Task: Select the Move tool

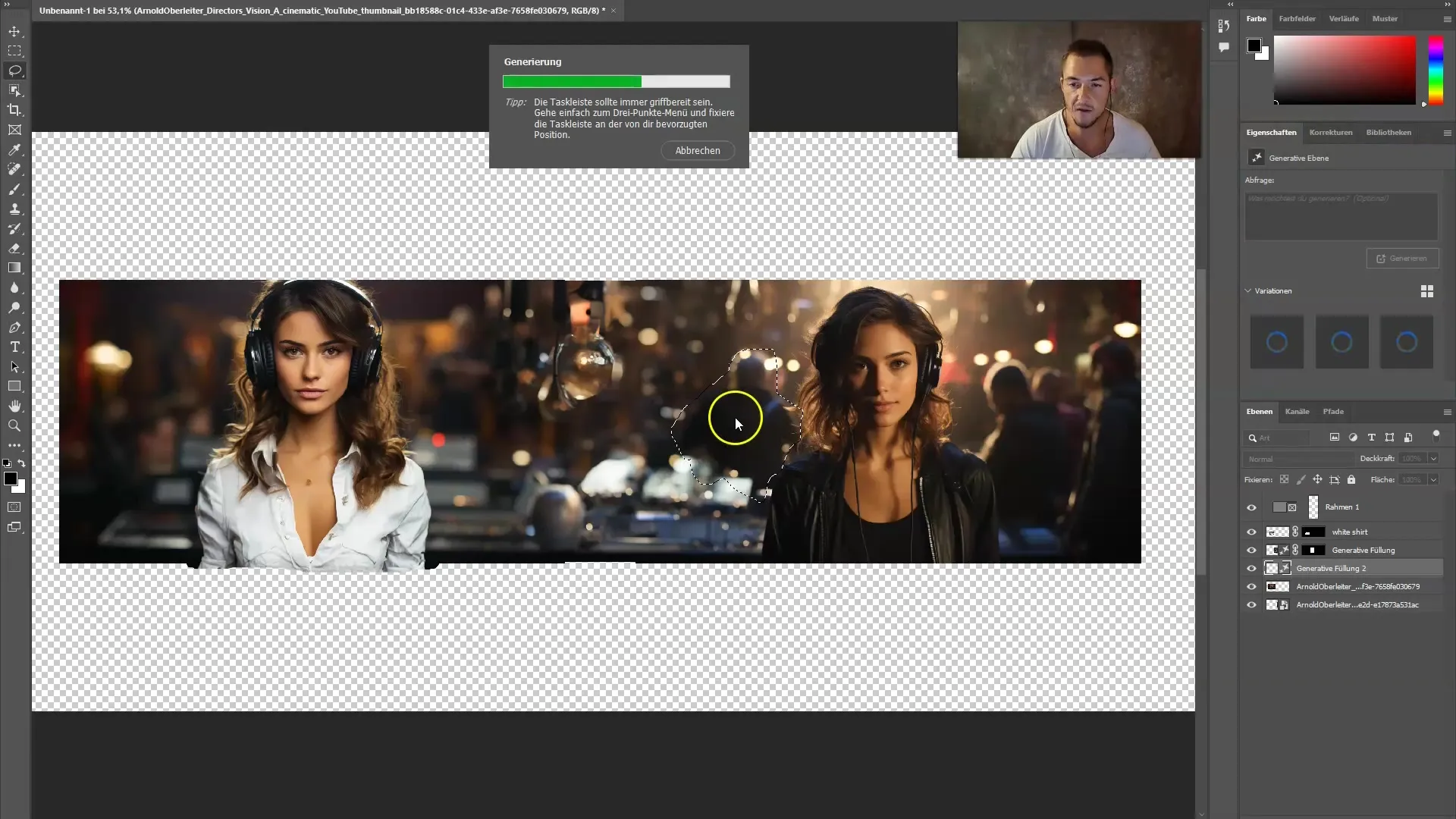Action: click(14, 32)
